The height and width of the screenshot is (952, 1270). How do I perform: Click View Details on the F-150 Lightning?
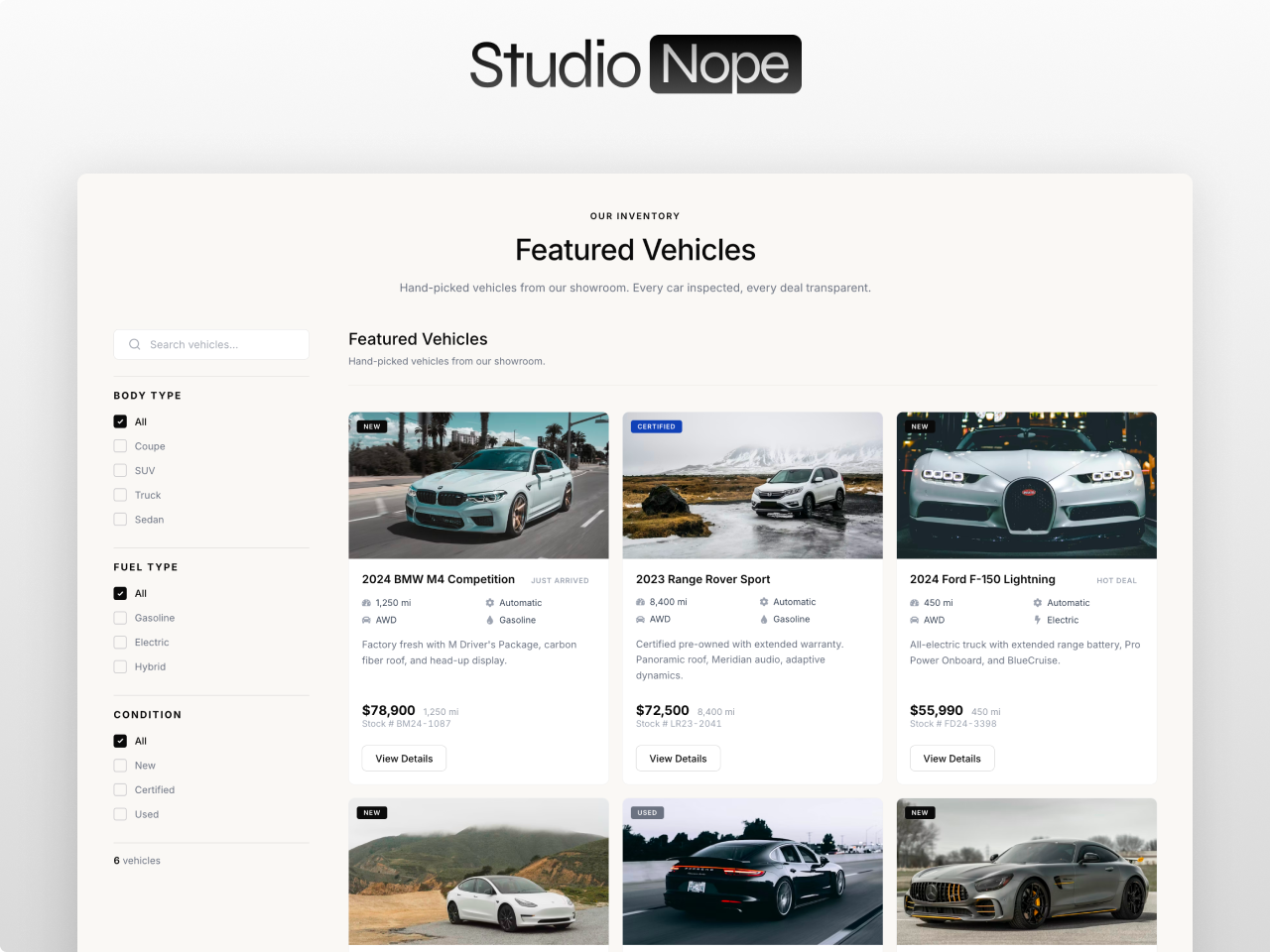(x=952, y=758)
